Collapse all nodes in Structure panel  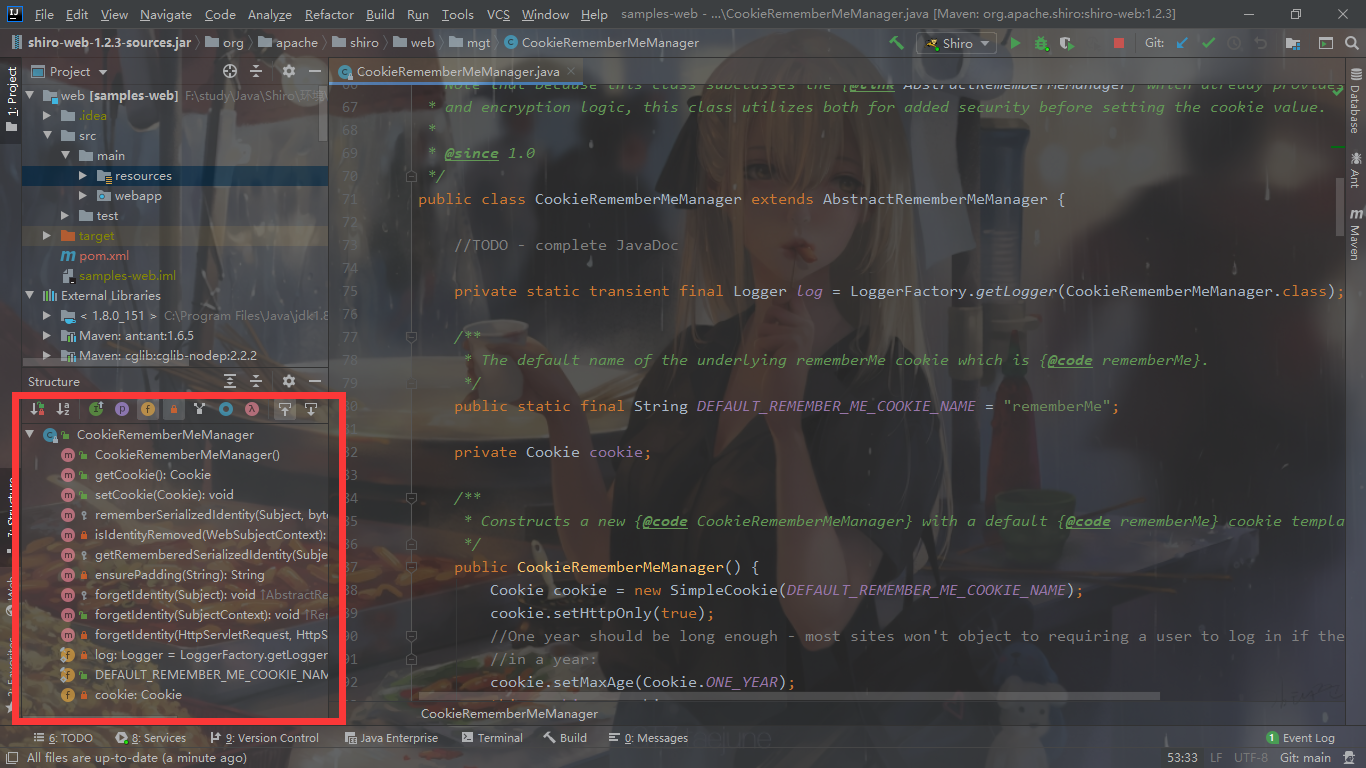(x=256, y=381)
